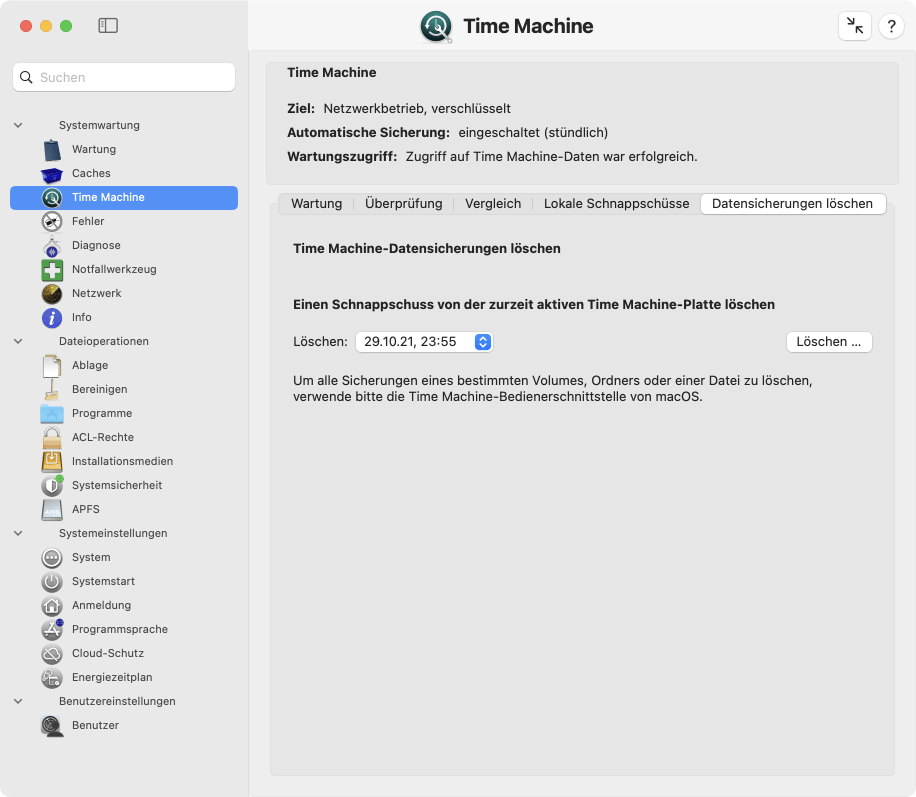
Task: Select the Programmsprache label
Action: pyautogui.click(x=120, y=629)
